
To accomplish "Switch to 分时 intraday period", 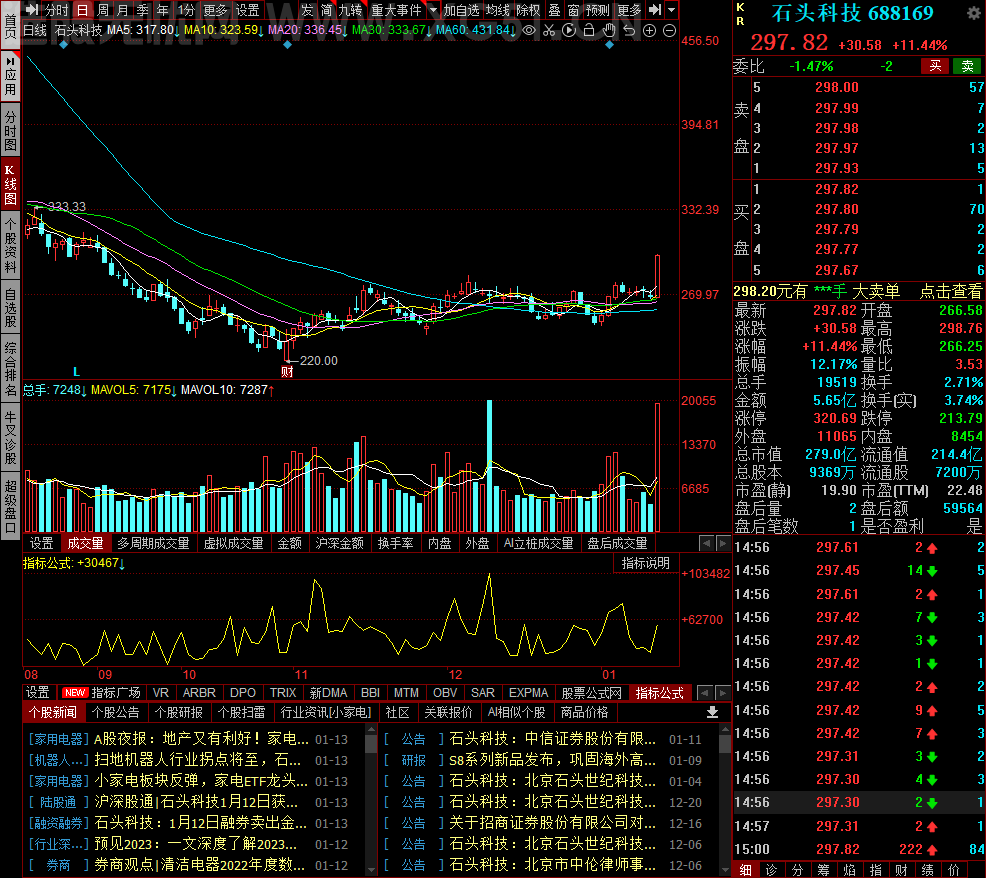I will coord(57,10).
